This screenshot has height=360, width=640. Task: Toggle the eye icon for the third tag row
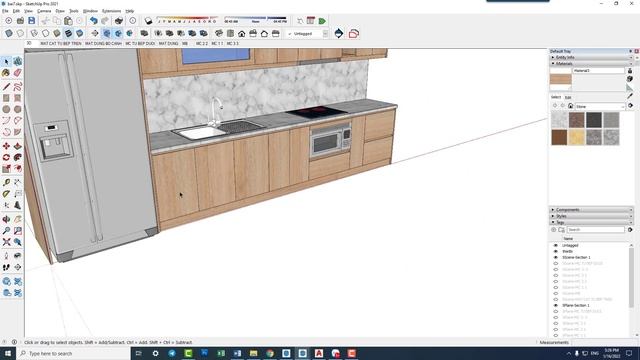pyautogui.click(x=556, y=258)
